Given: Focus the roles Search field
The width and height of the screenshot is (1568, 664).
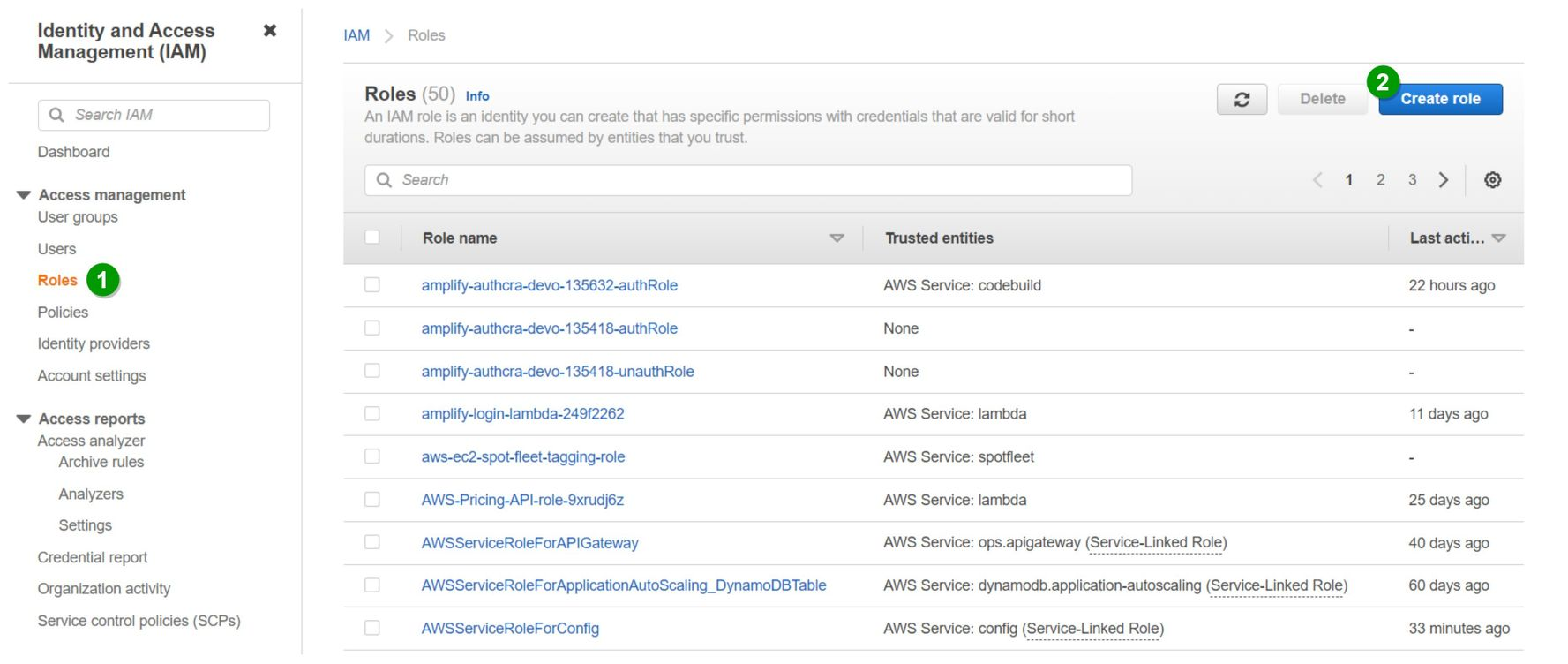Looking at the screenshot, I should (759, 180).
